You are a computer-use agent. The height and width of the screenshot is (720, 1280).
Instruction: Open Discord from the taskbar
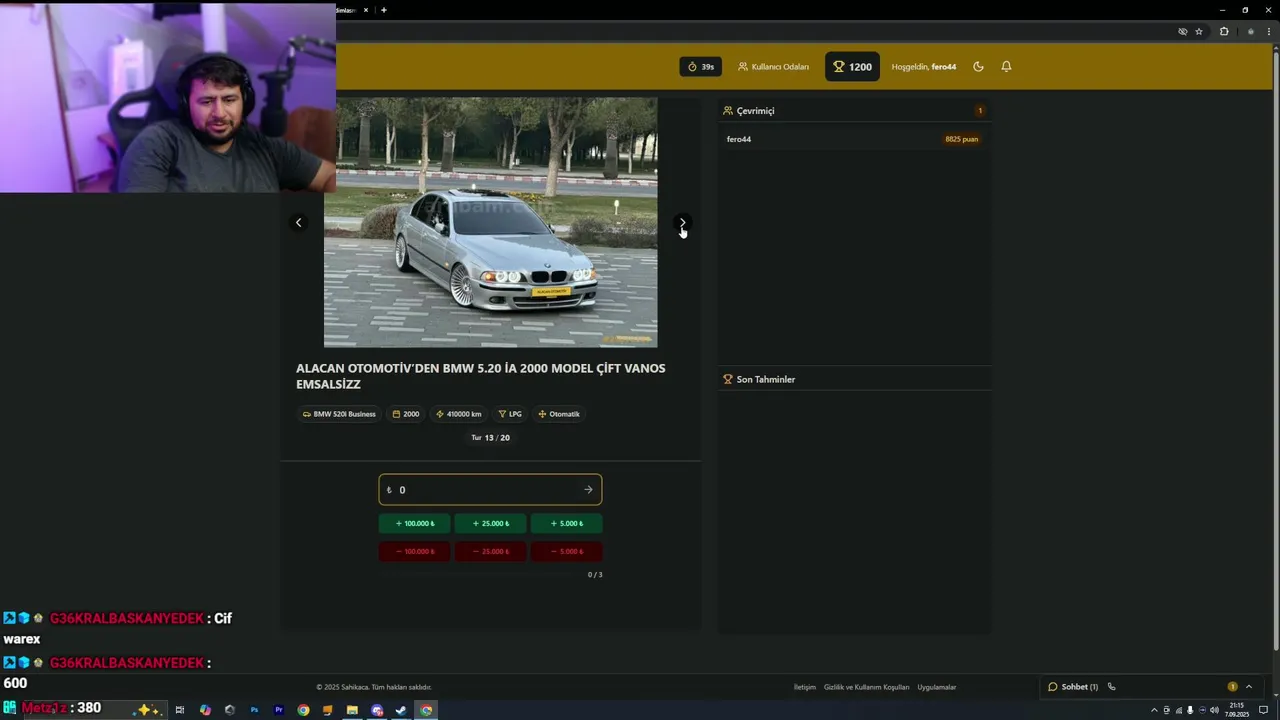377,710
